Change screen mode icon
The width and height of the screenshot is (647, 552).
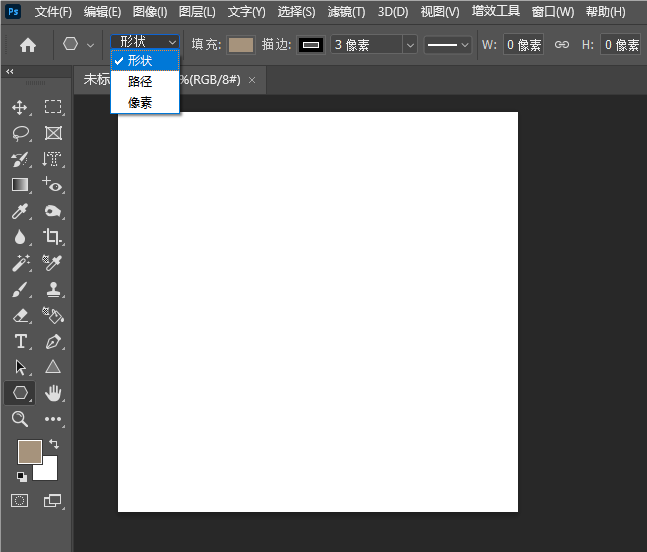pos(52,500)
